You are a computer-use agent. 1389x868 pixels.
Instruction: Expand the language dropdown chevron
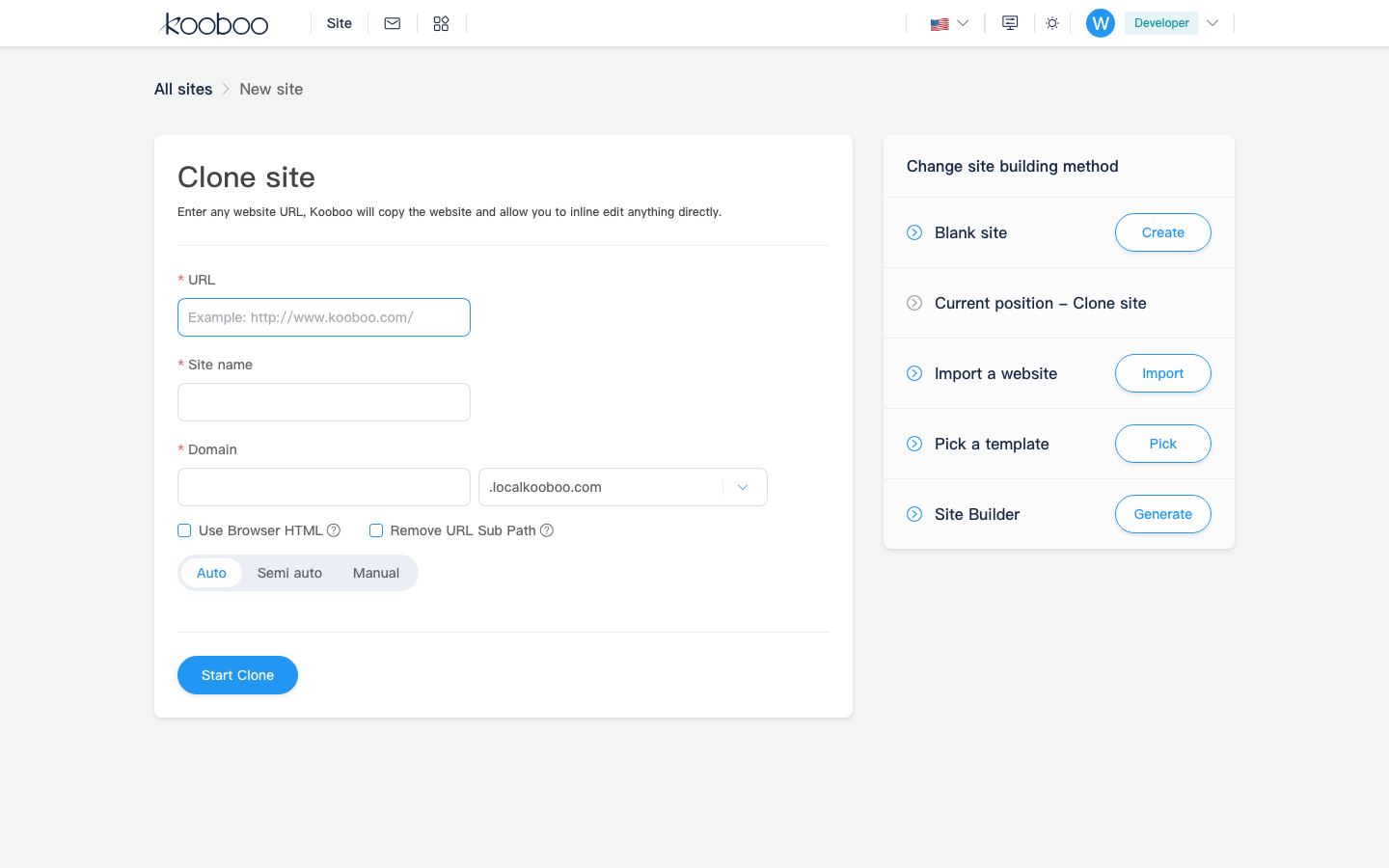(x=963, y=23)
